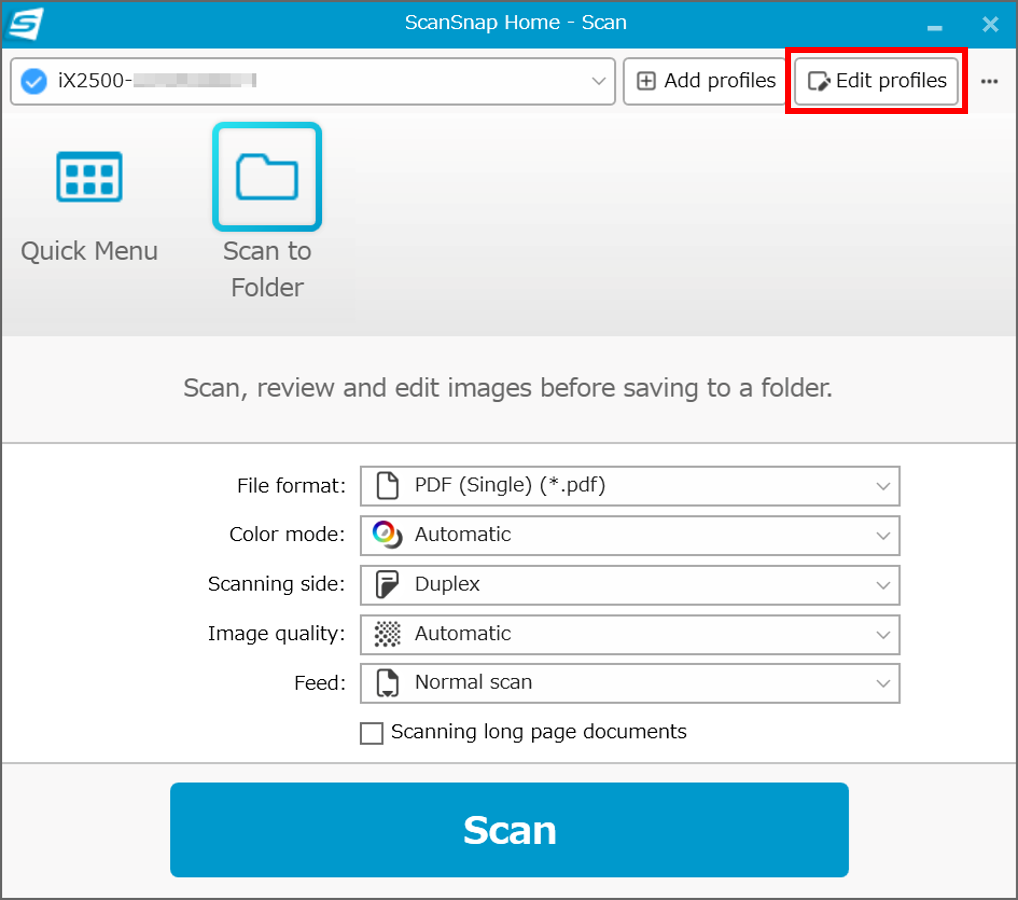This screenshot has width=1018, height=900.
Task: Click the 'File format:' label
Action: click(x=291, y=486)
